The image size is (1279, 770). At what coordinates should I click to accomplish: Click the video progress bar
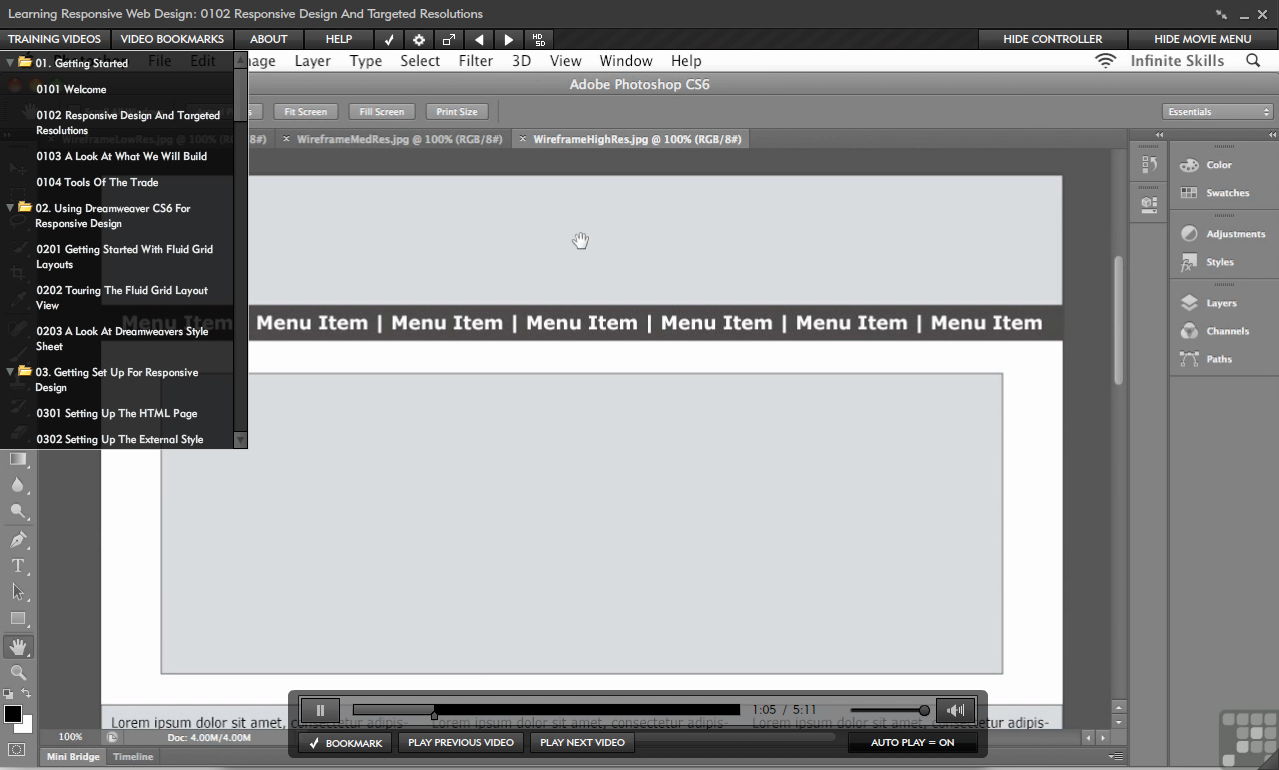tap(546, 710)
